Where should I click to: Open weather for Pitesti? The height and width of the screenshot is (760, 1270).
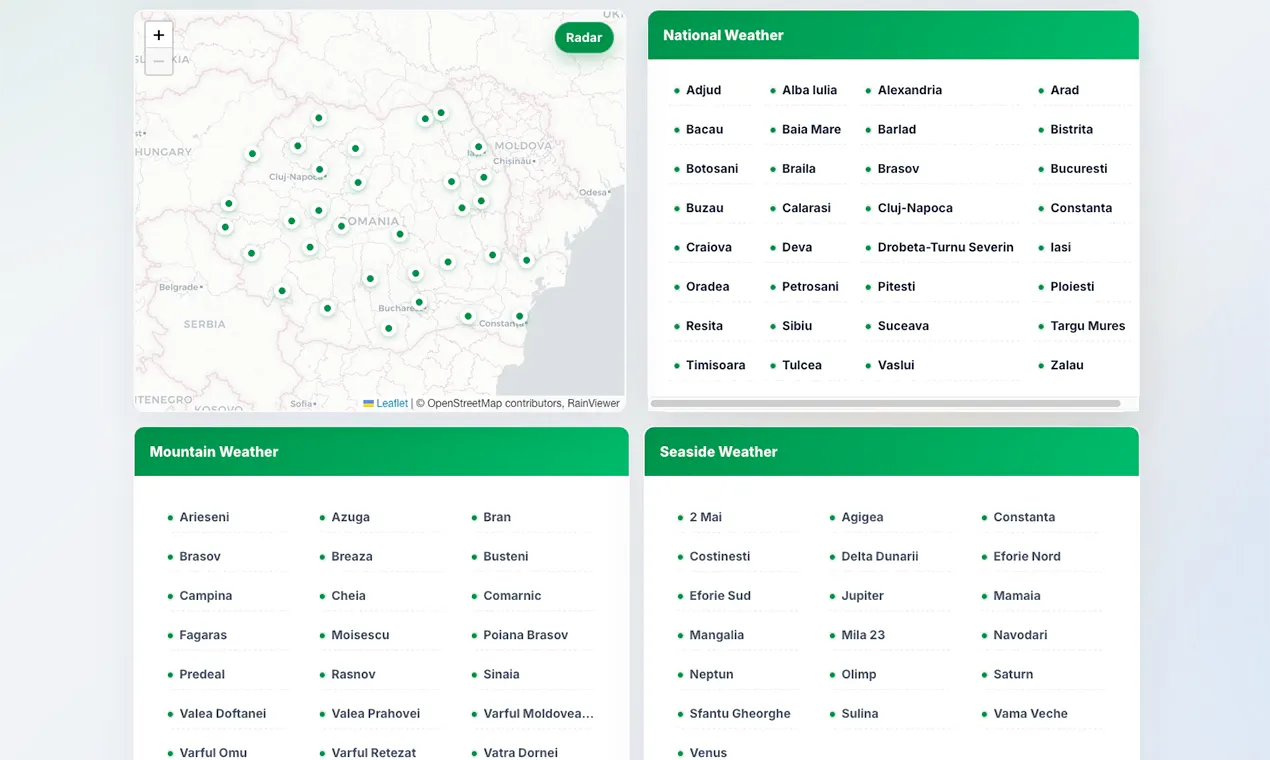896,287
